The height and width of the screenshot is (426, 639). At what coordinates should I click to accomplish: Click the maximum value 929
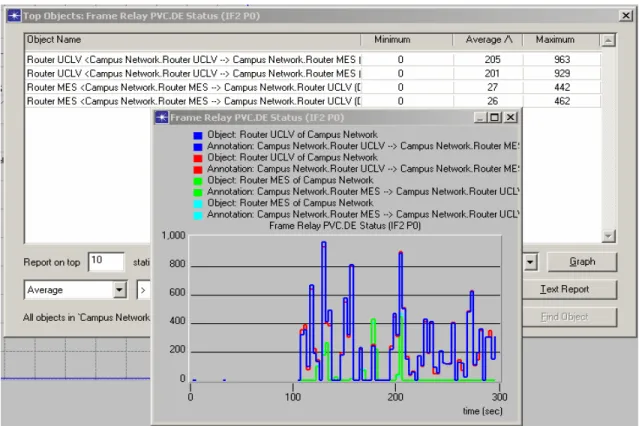click(x=562, y=73)
